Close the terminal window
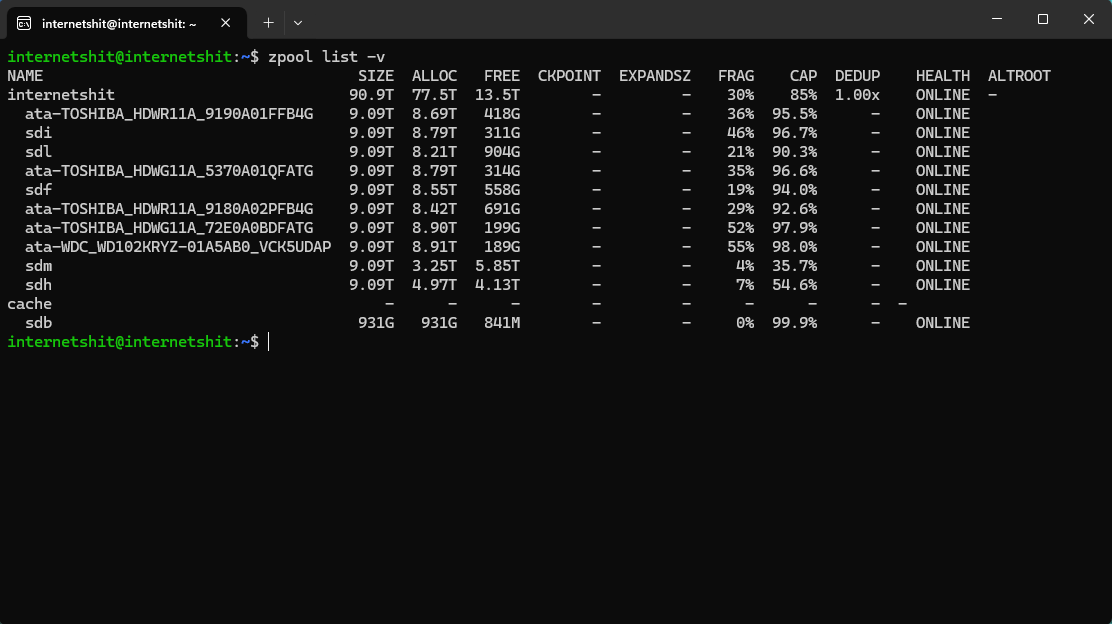The height and width of the screenshot is (624, 1112). tap(1089, 19)
